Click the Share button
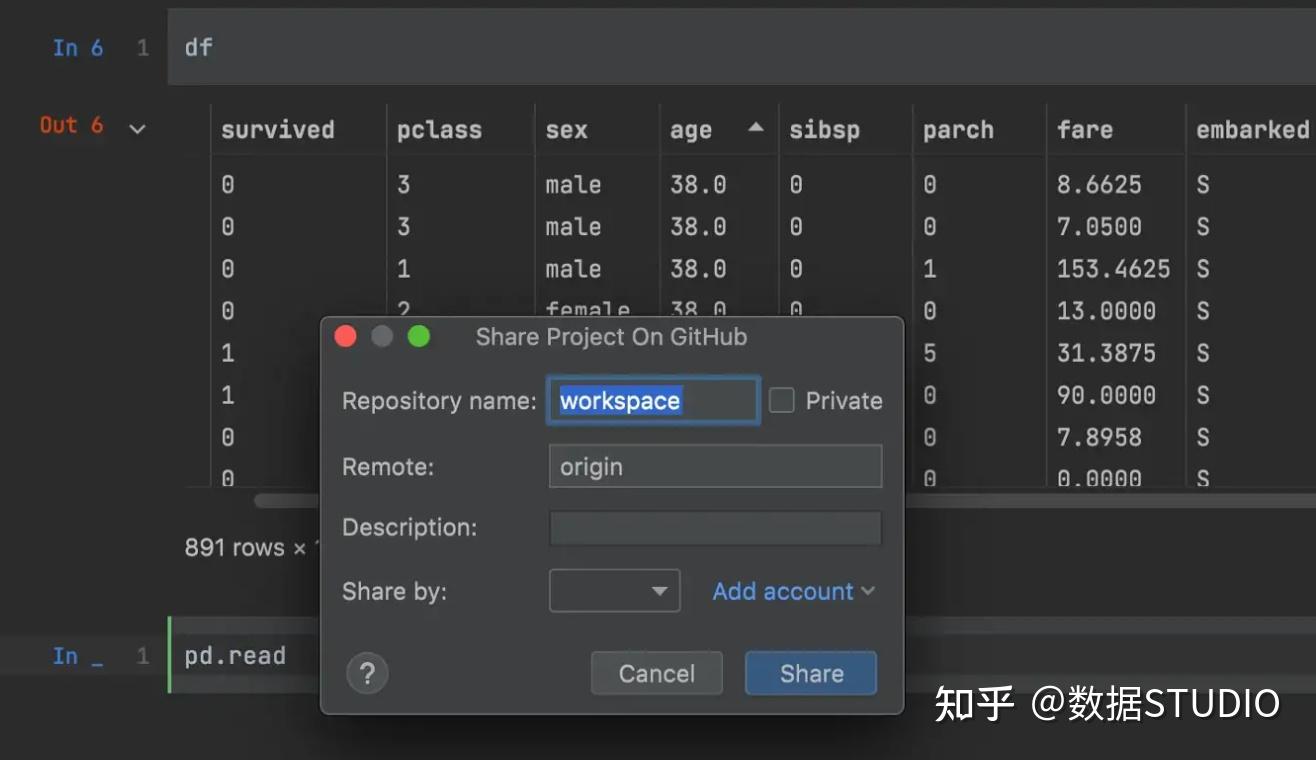Viewport: 1316px width, 760px height. 810,673
